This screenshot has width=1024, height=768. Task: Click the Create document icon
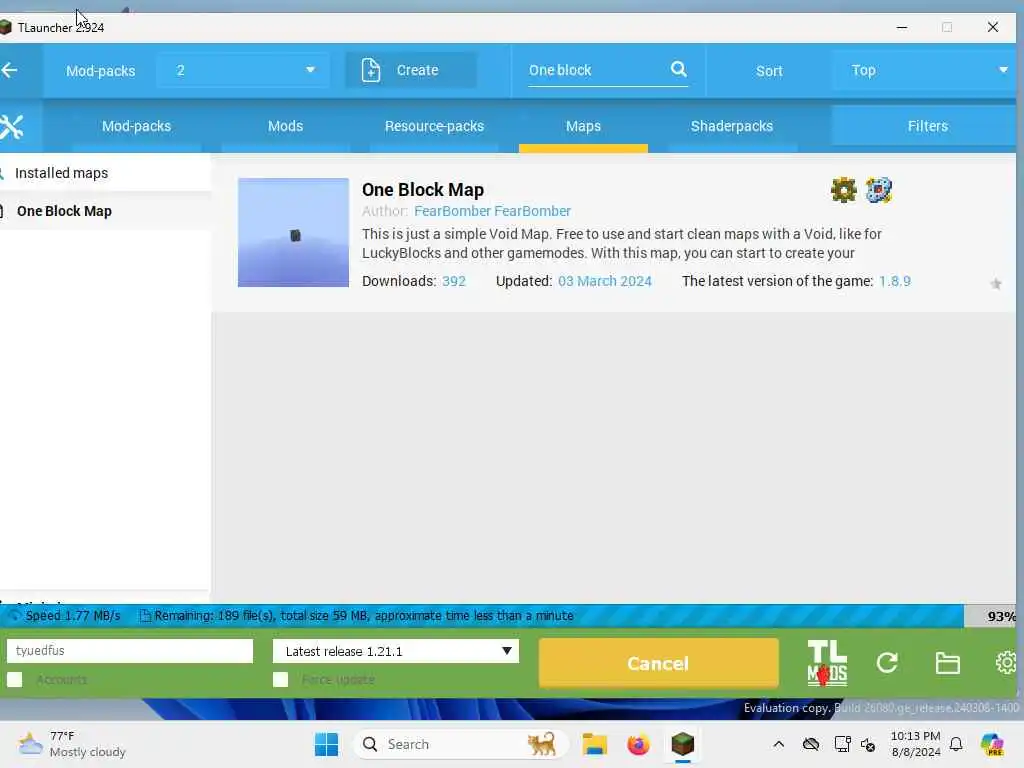tap(370, 70)
